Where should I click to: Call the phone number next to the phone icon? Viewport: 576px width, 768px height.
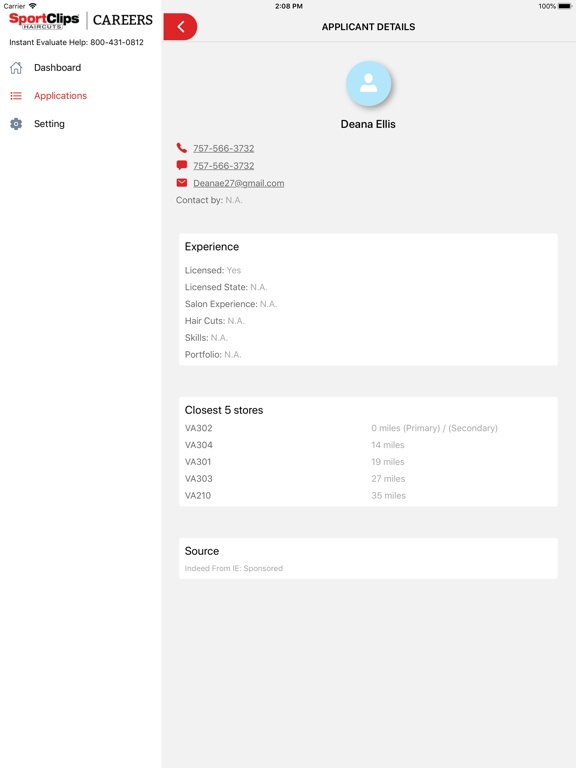tap(223, 148)
